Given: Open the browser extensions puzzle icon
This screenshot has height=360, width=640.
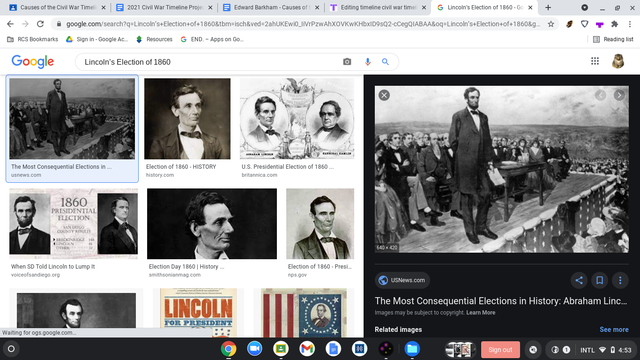Looking at the screenshot, I should pos(614,24).
